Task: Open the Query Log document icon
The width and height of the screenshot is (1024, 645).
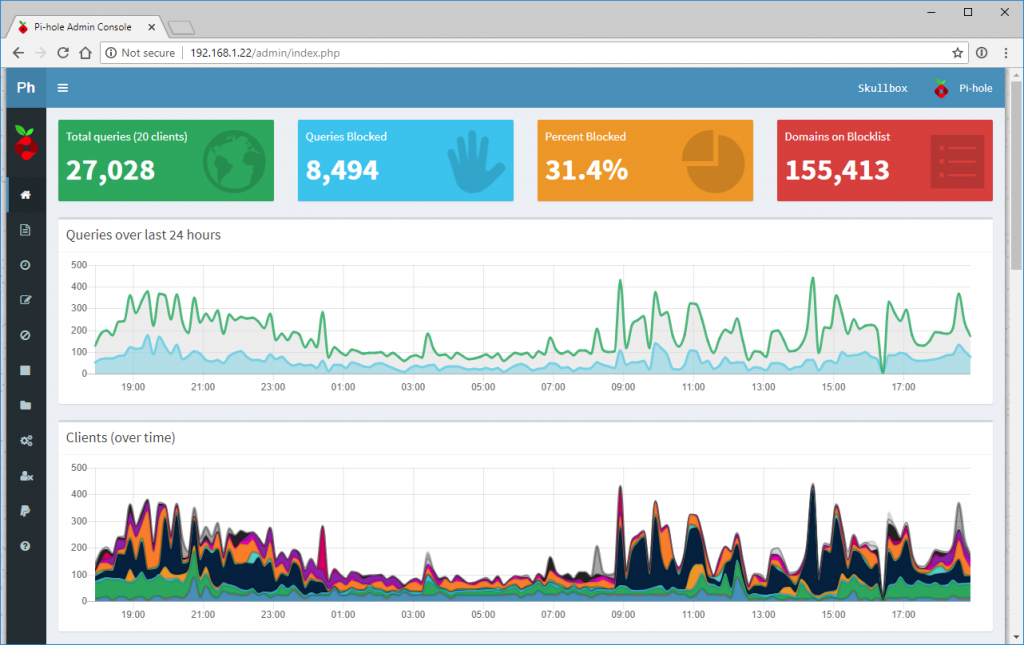Action: [25, 230]
